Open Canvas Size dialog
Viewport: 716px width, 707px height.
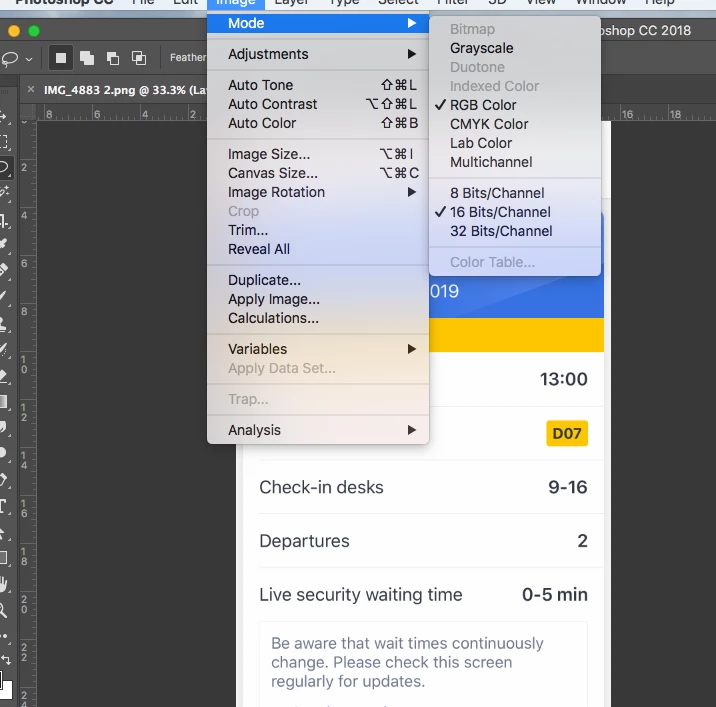coord(318,173)
